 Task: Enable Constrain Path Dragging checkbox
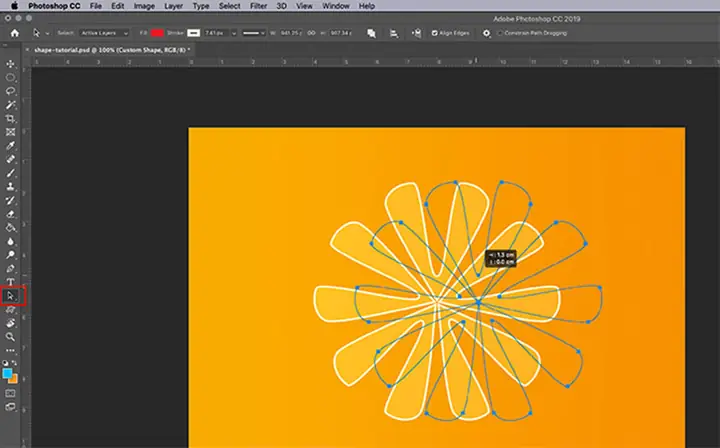pyautogui.click(x=500, y=33)
